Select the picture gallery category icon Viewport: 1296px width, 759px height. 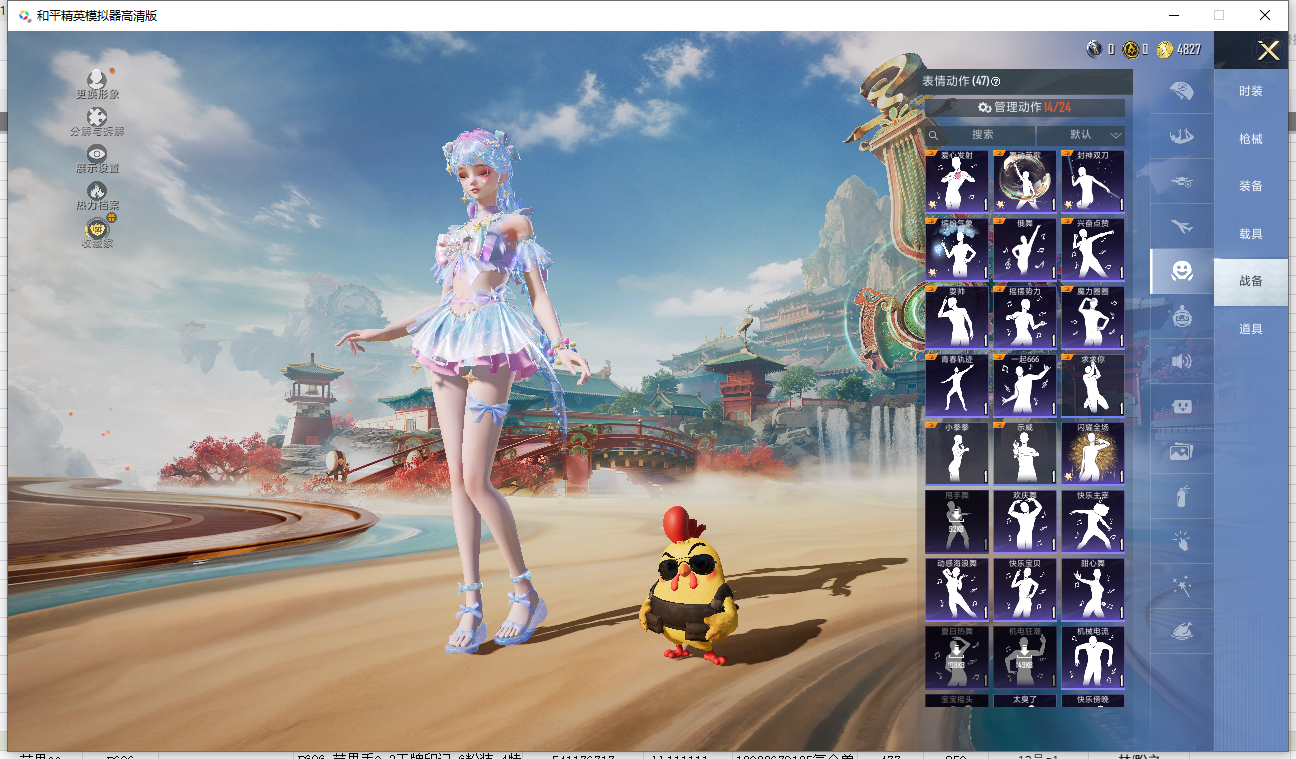click(1182, 452)
